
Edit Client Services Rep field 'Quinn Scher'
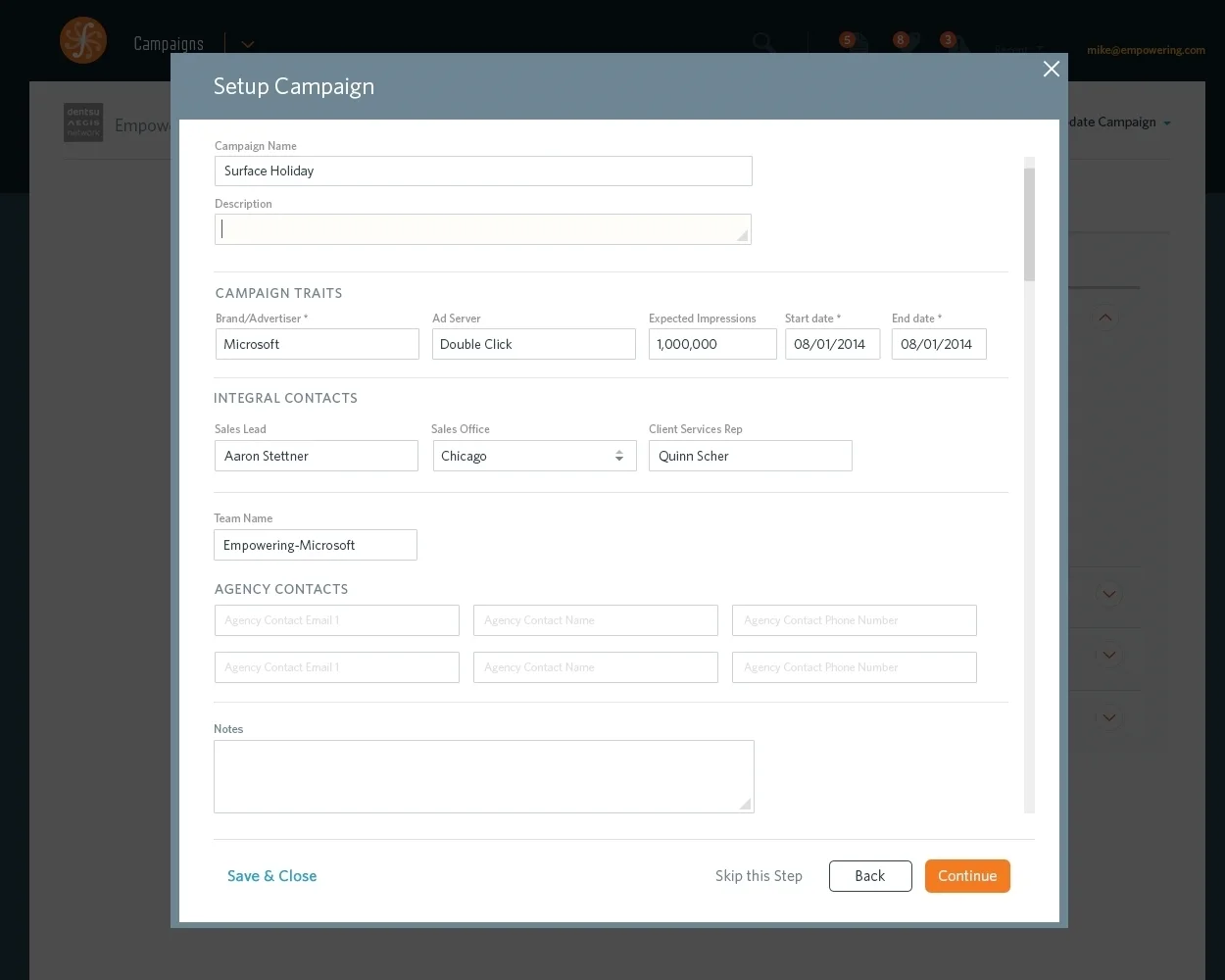751,456
